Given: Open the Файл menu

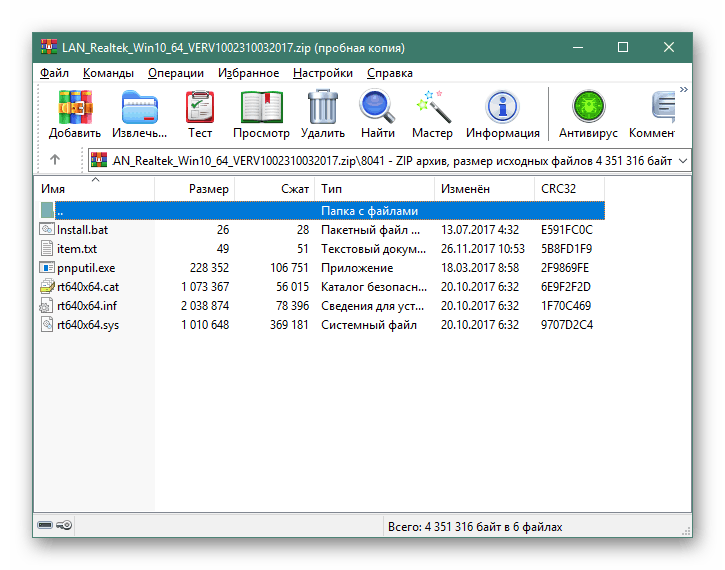Looking at the screenshot, I should click(54, 73).
